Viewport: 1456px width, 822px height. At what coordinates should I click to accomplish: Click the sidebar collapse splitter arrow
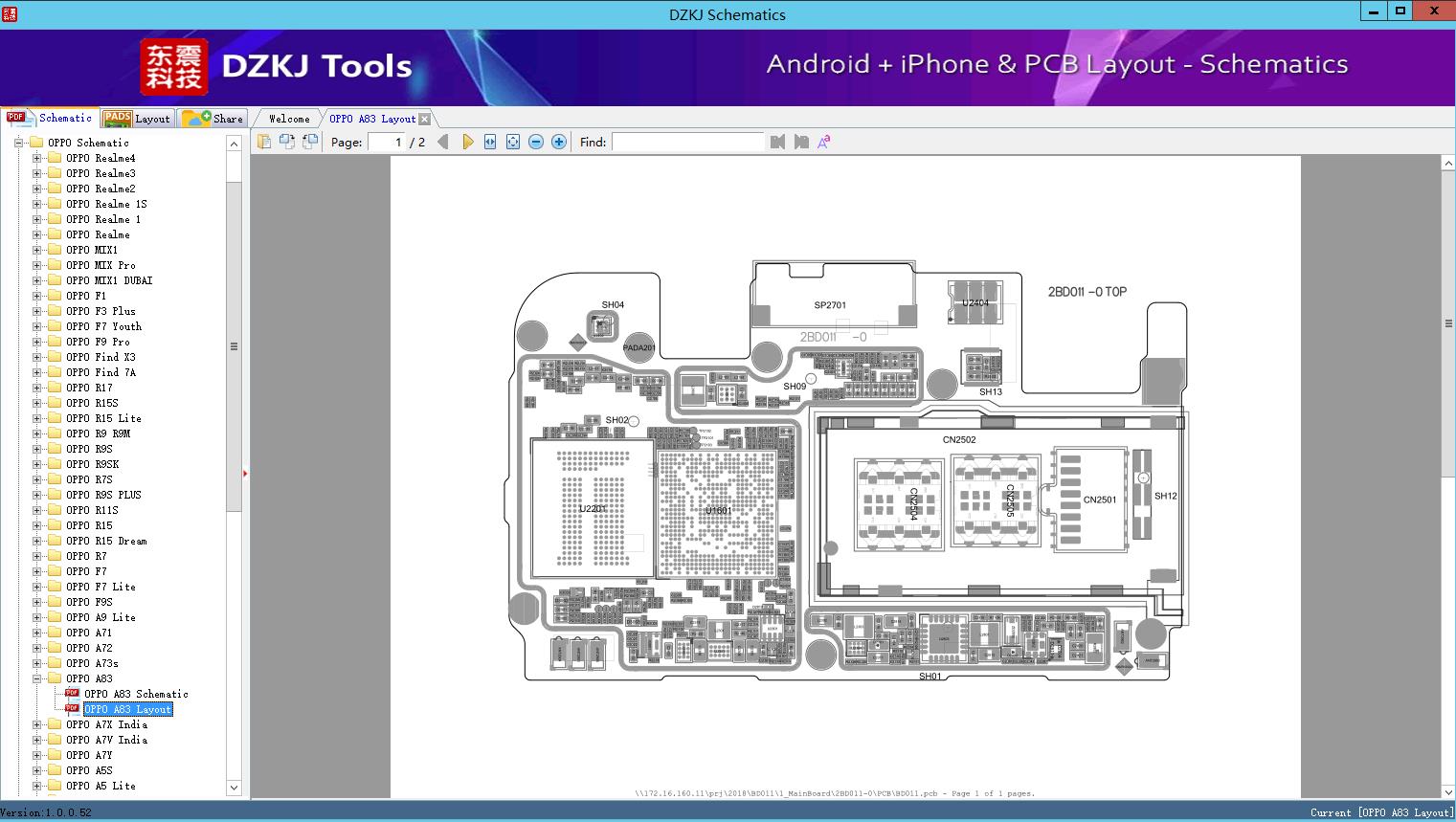coord(245,473)
